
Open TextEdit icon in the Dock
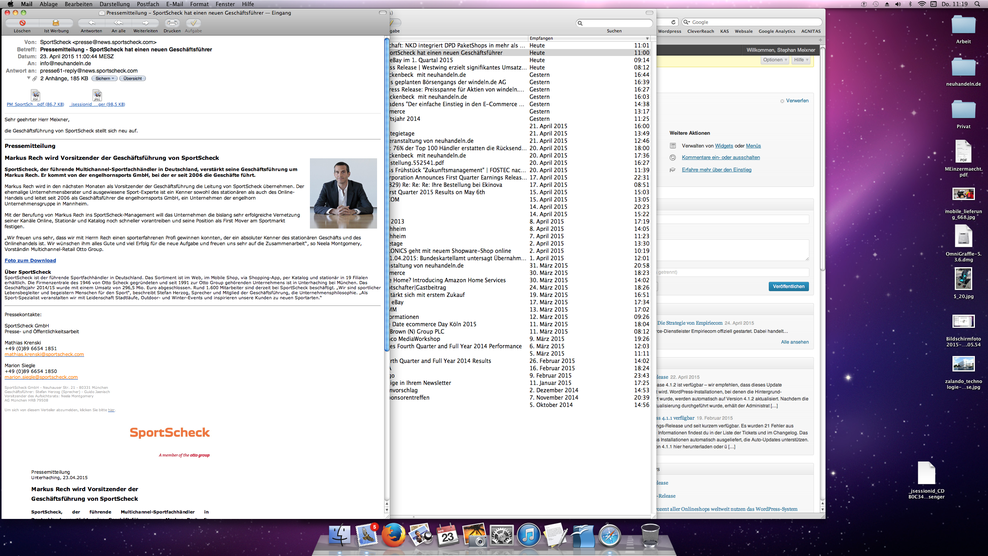pyautogui.click(x=556, y=536)
